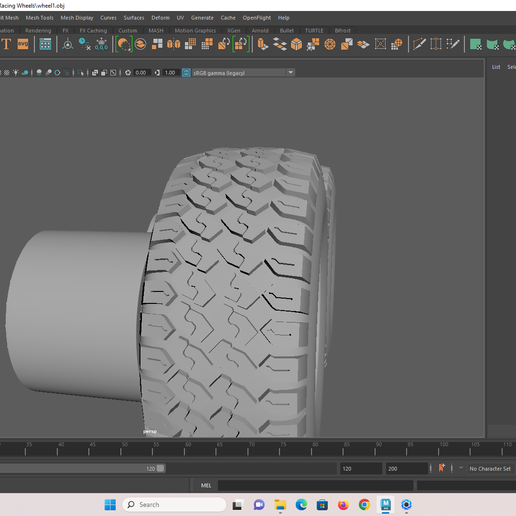Viewport: 516px width, 516px height.
Task: Open the Windows Start menu
Action: 110,505
